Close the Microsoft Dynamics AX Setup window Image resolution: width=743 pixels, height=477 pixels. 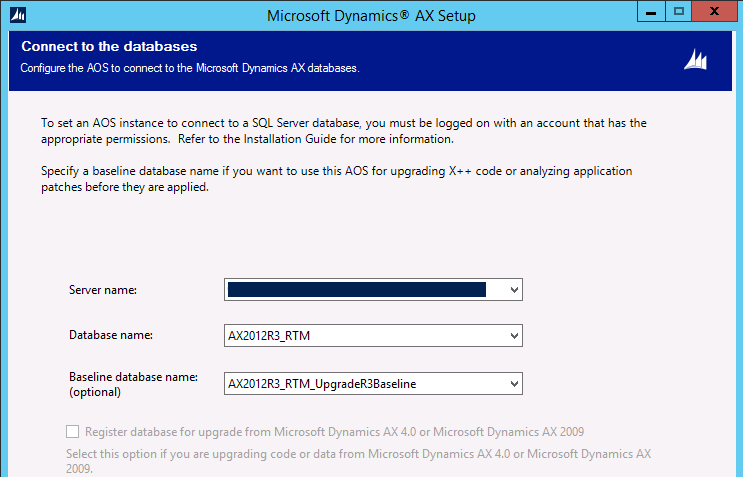pos(717,12)
